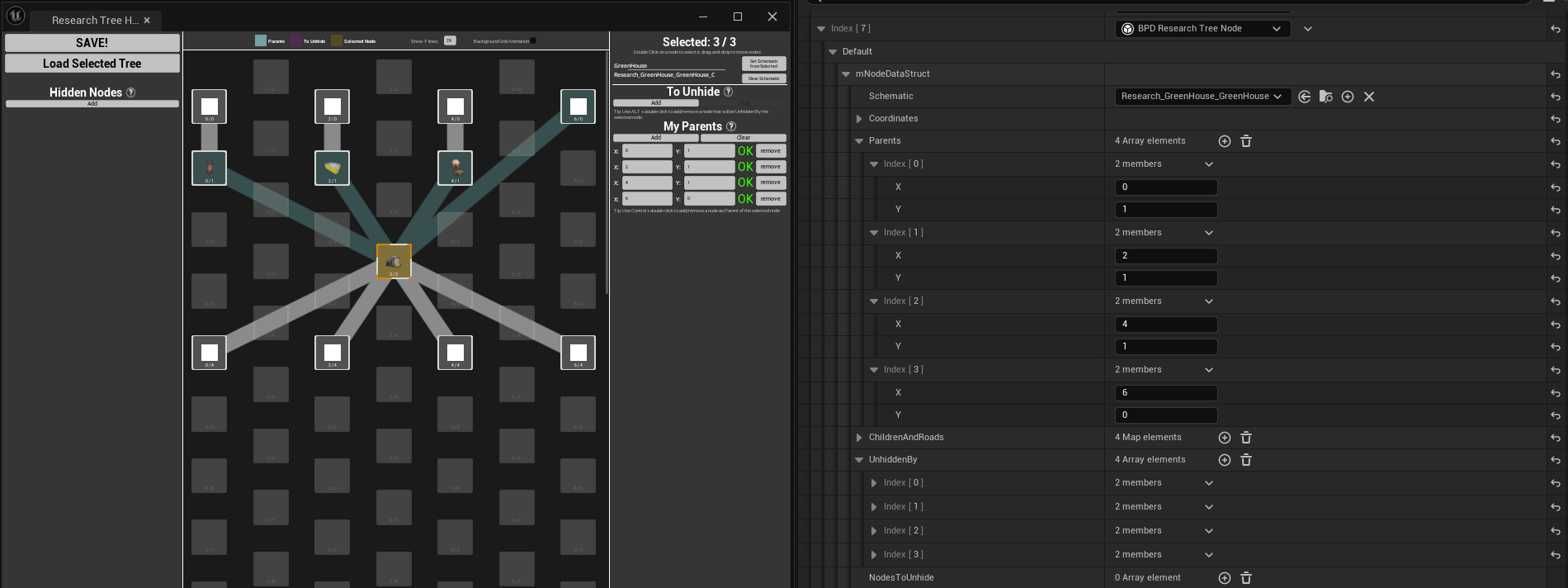The image size is (1568, 588).
Task: Click Add under To Unhide
Action: click(656, 103)
